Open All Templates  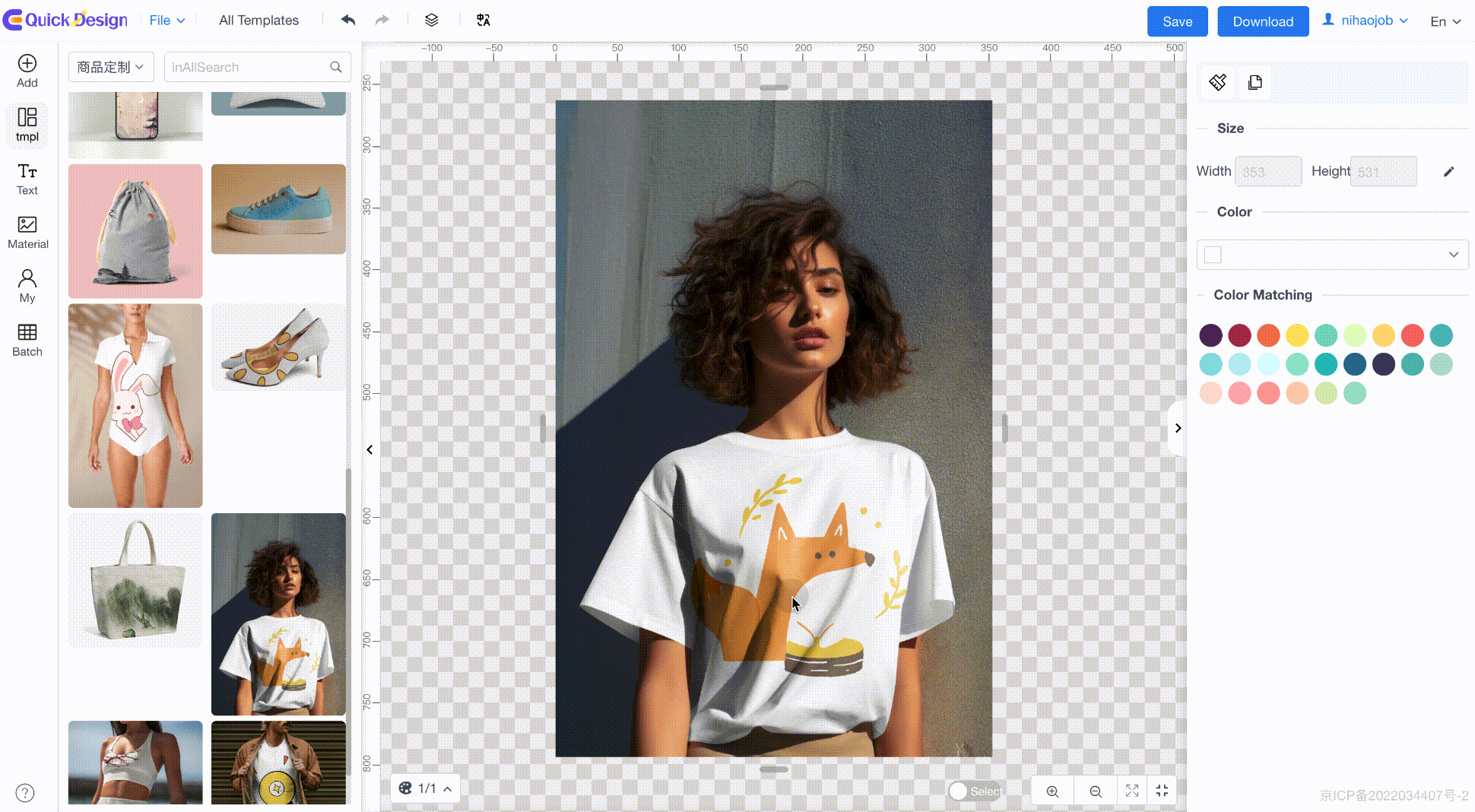click(x=259, y=21)
